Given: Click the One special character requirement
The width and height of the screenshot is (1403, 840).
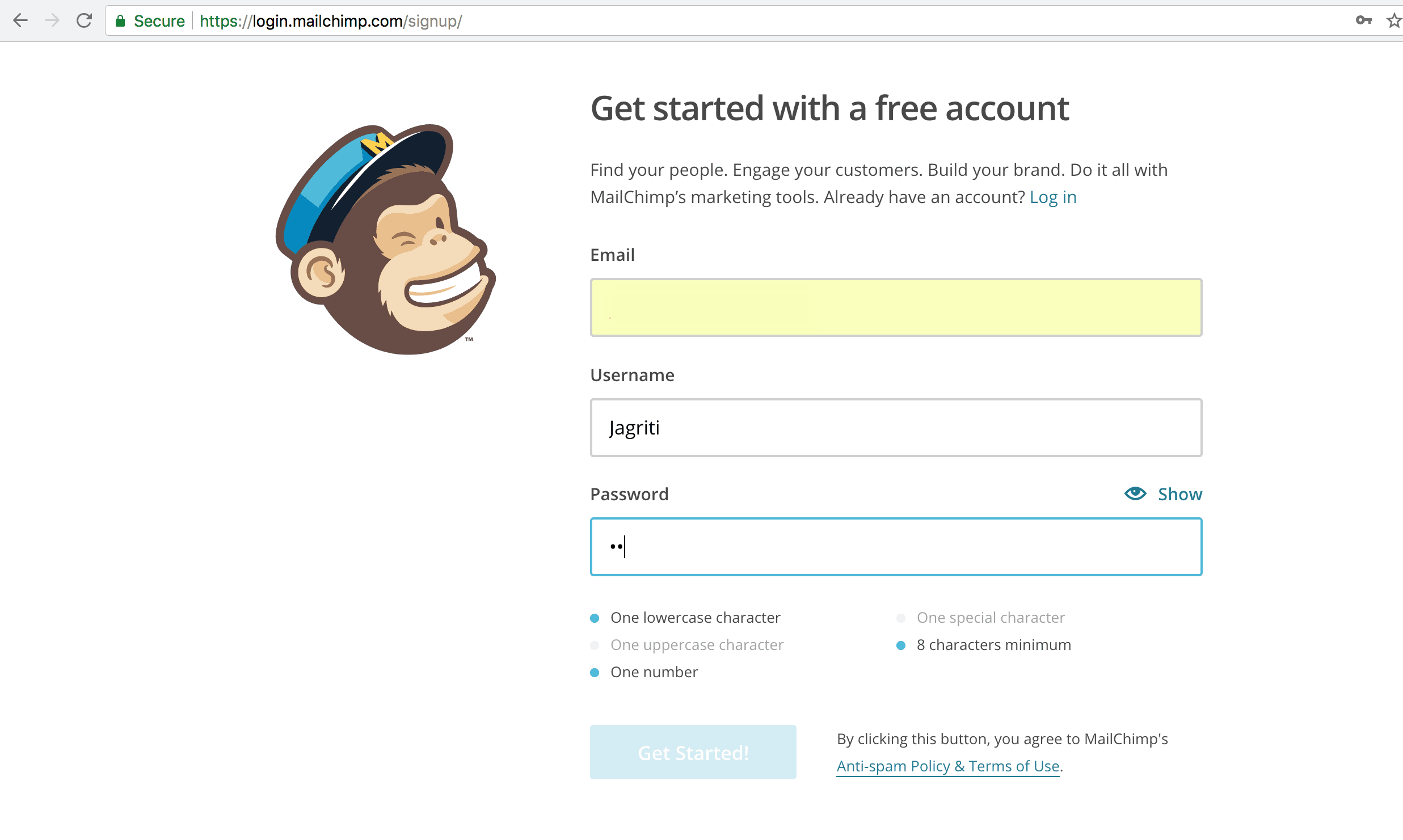Looking at the screenshot, I should 981,618.
